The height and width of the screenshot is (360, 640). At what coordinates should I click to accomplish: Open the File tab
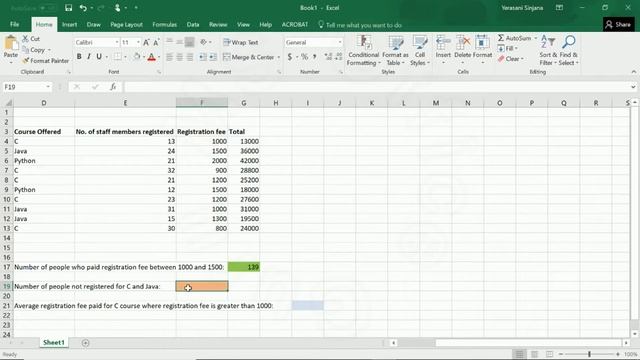click(x=15, y=24)
